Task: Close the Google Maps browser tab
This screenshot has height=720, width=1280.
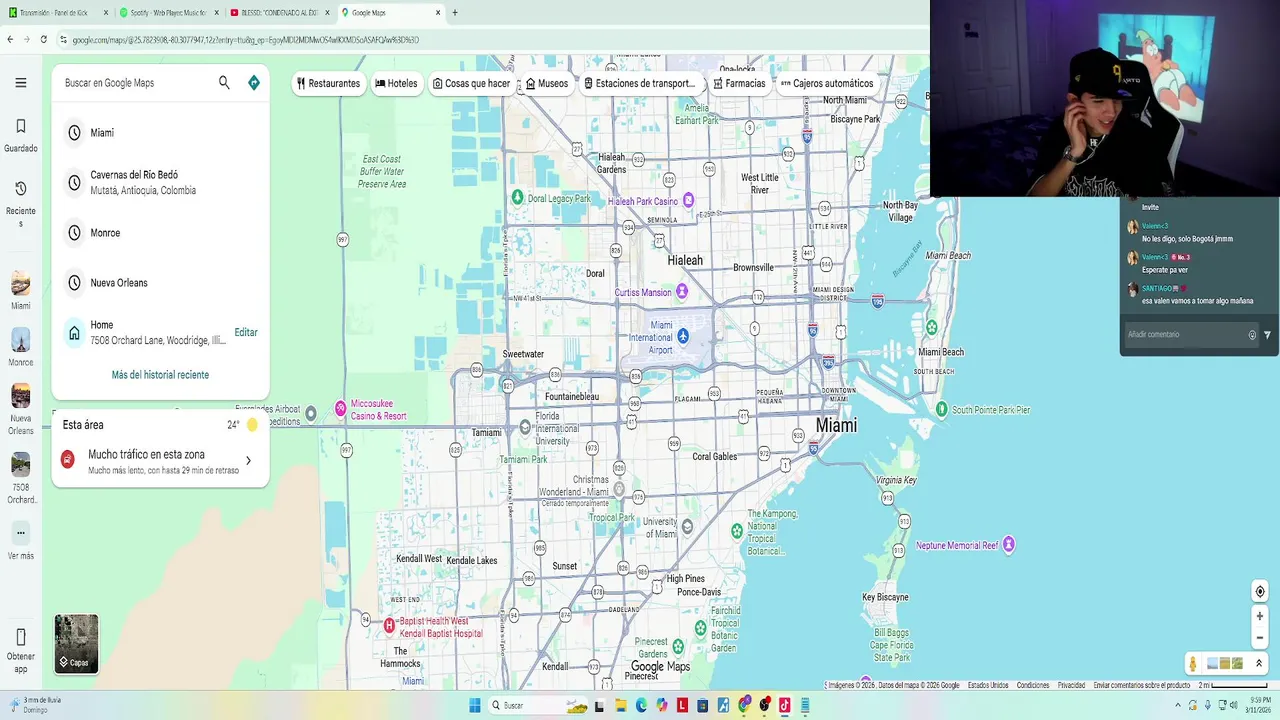Action: click(x=438, y=13)
